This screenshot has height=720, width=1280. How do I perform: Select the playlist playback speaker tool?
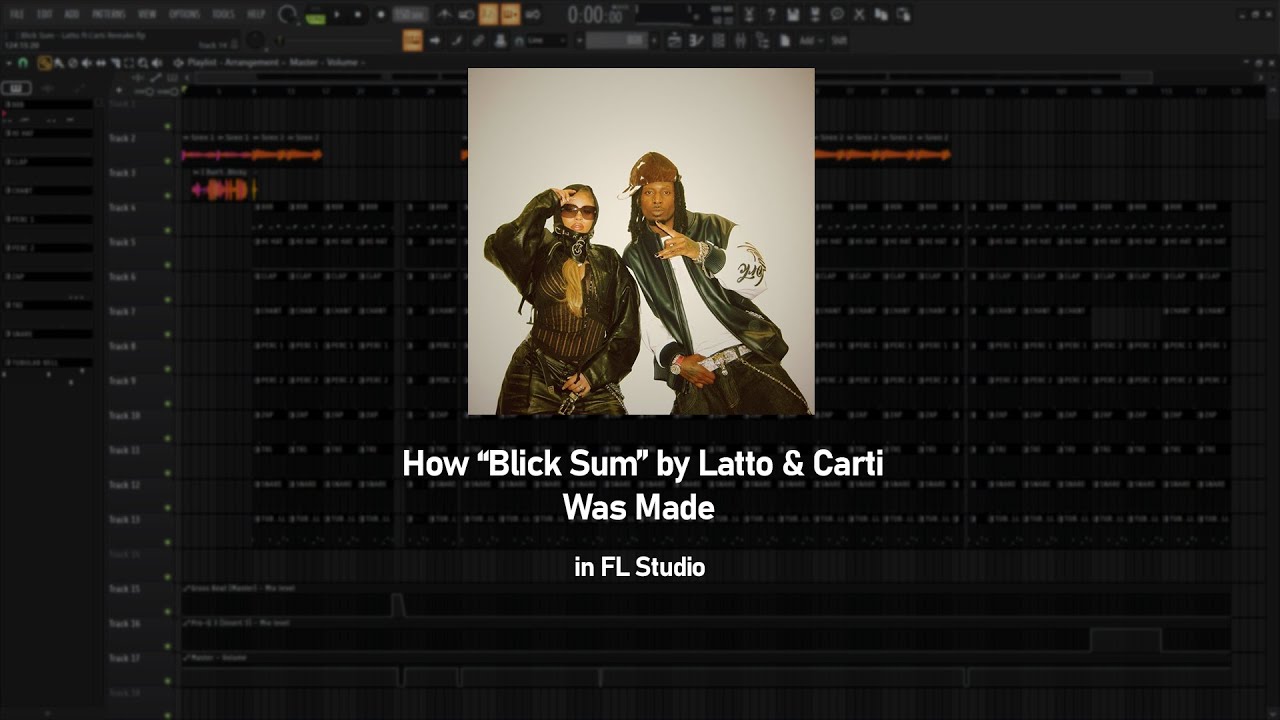point(157,63)
